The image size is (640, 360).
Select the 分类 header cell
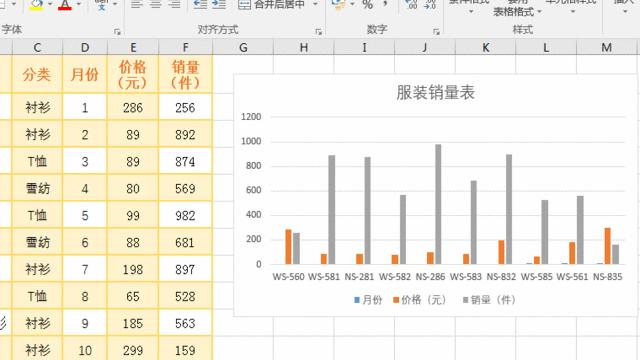click(x=37, y=74)
